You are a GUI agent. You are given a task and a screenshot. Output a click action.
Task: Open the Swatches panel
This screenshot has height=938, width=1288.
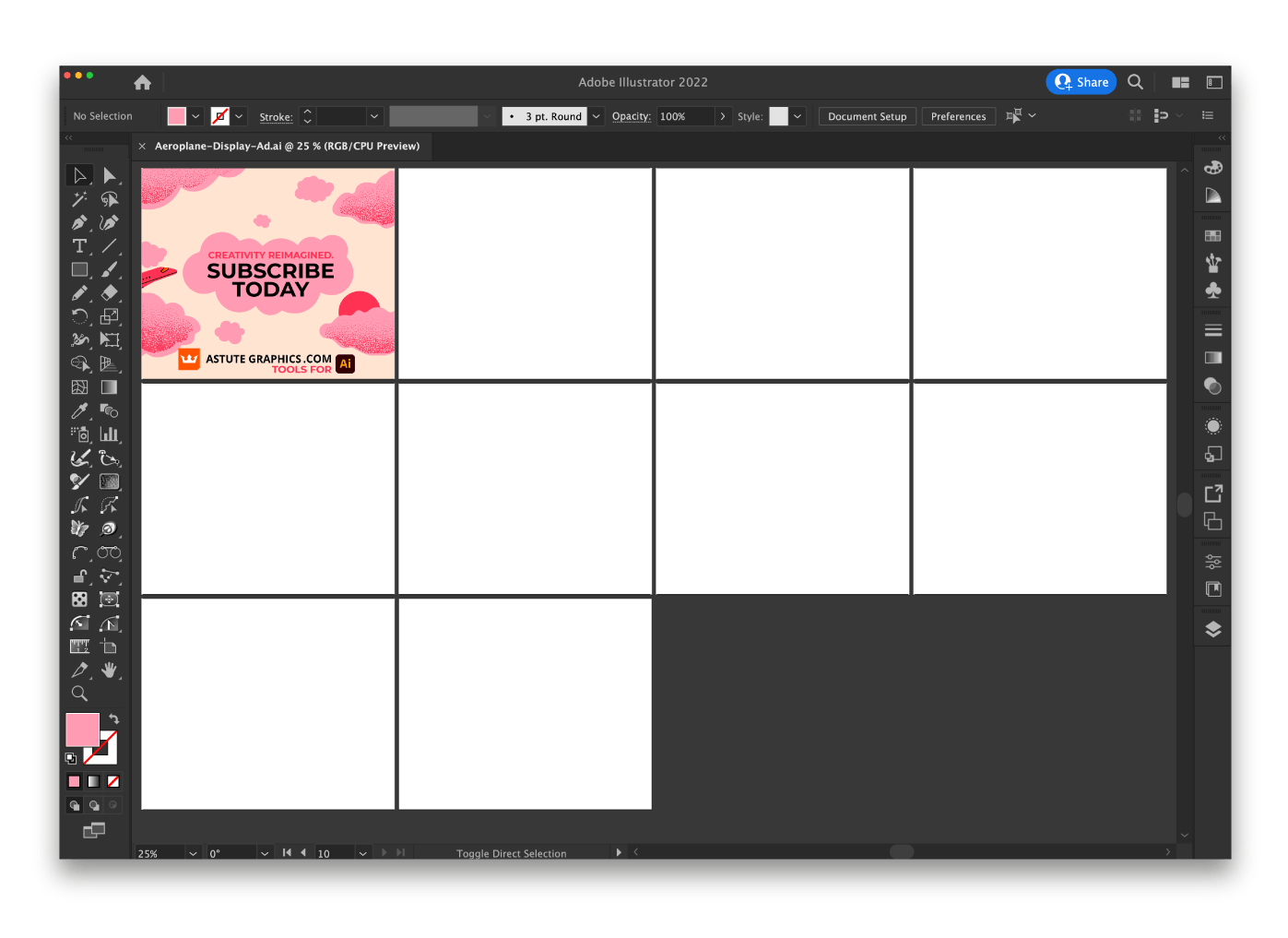click(x=1212, y=234)
